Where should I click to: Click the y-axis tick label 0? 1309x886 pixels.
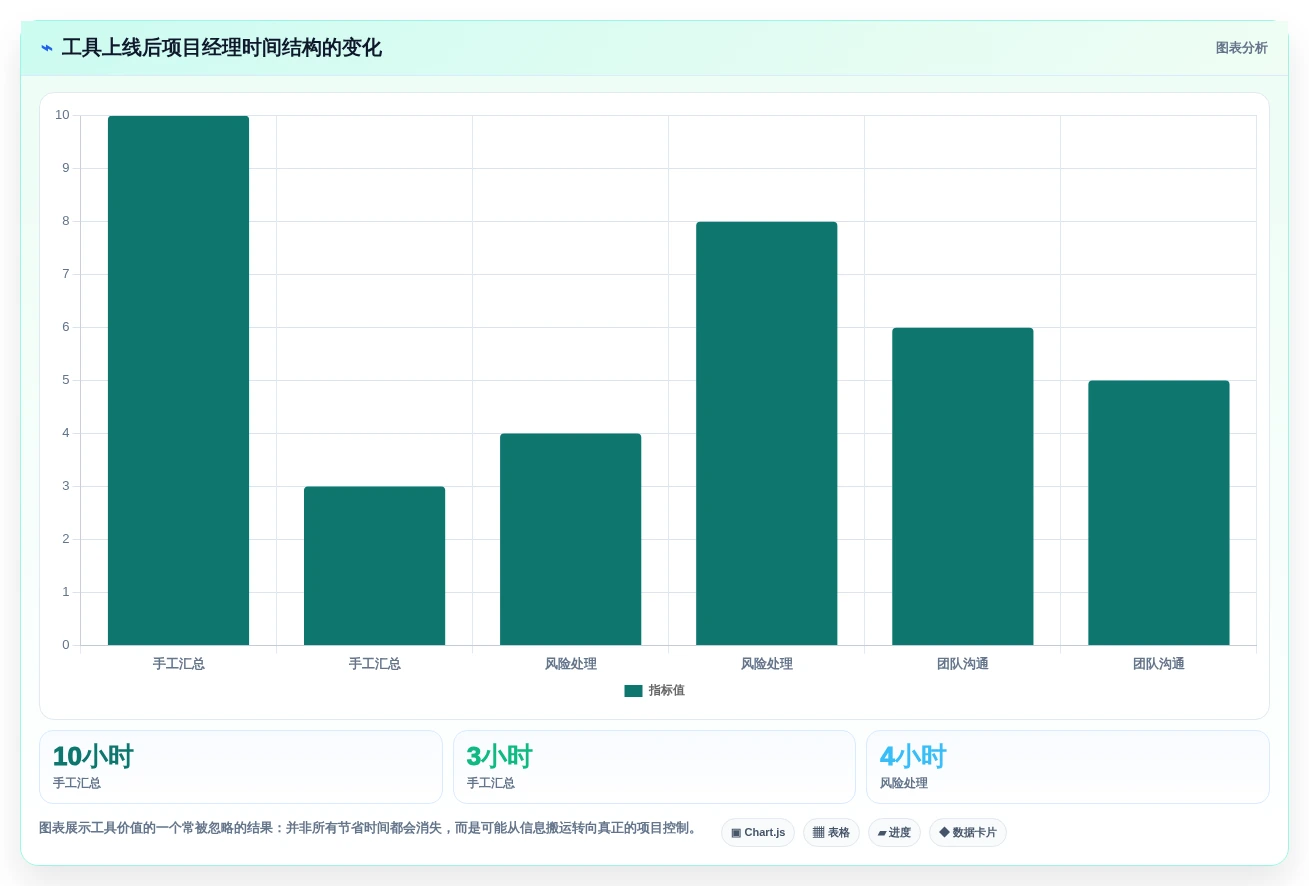[x=66, y=645]
